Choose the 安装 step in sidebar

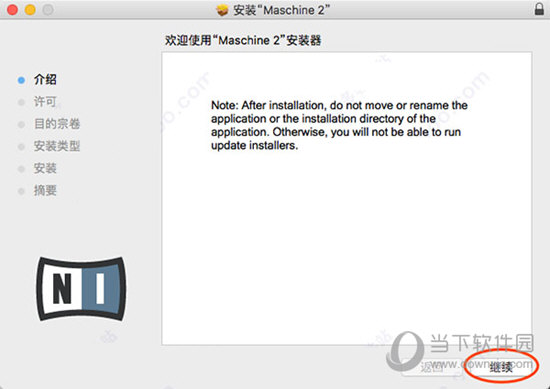45,168
